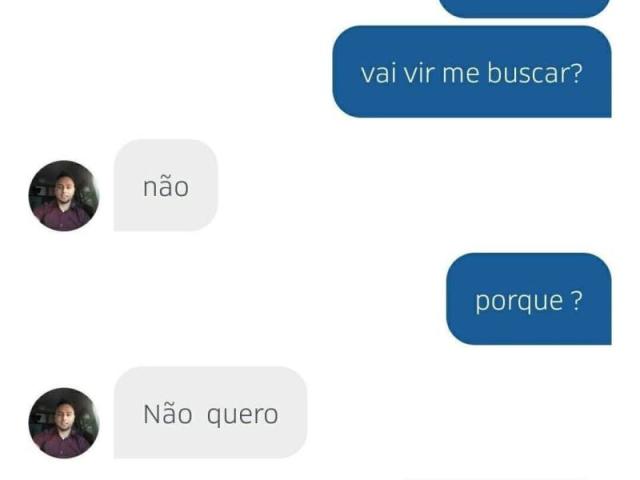
Task: Select the gray "não" reply bubble
Action: pos(166,185)
